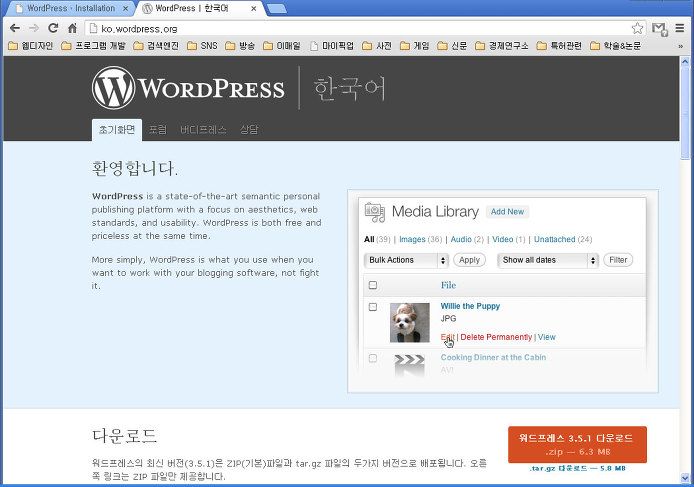694x487 pixels.
Task: Open the Show all dates dropdown
Action: tap(547, 260)
